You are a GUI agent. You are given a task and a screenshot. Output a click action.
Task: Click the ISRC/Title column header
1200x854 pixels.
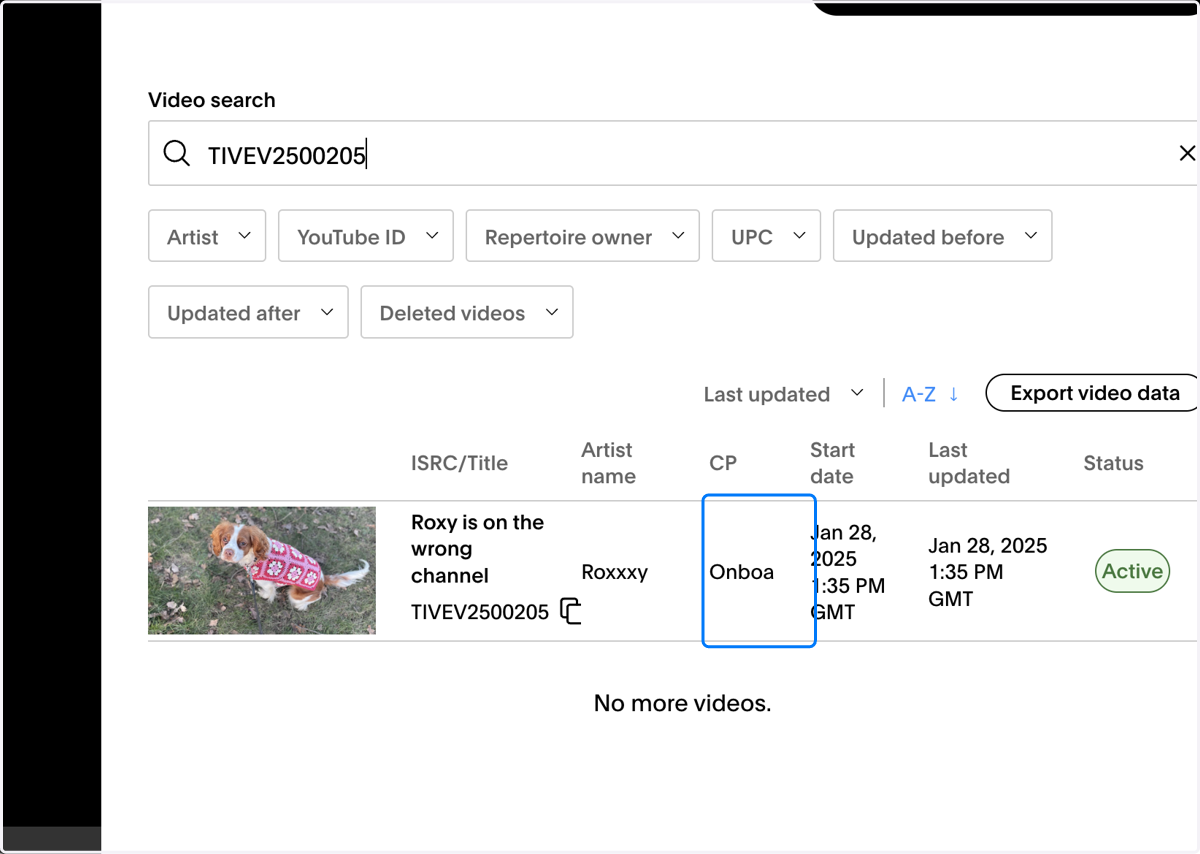tap(459, 463)
